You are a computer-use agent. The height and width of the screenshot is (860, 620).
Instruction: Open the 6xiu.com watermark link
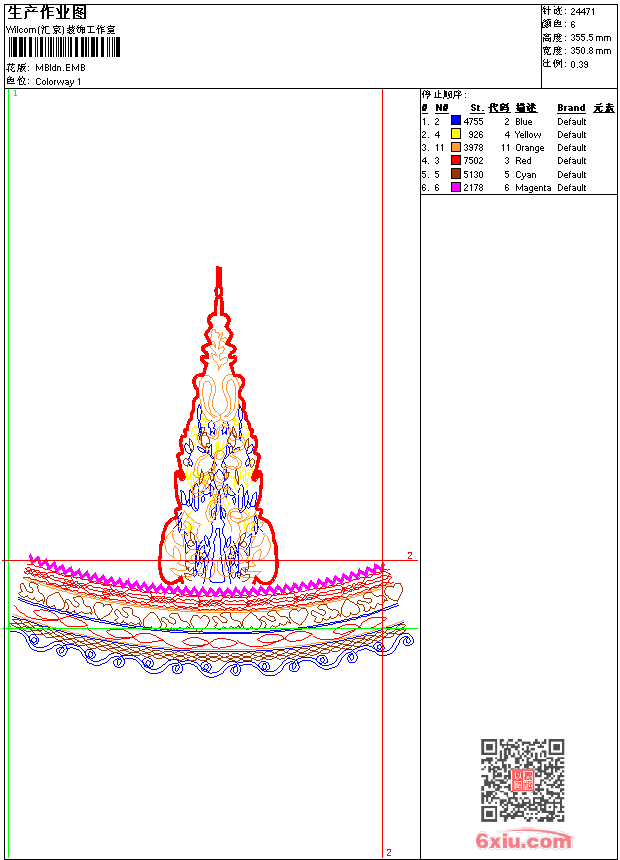(x=524, y=841)
